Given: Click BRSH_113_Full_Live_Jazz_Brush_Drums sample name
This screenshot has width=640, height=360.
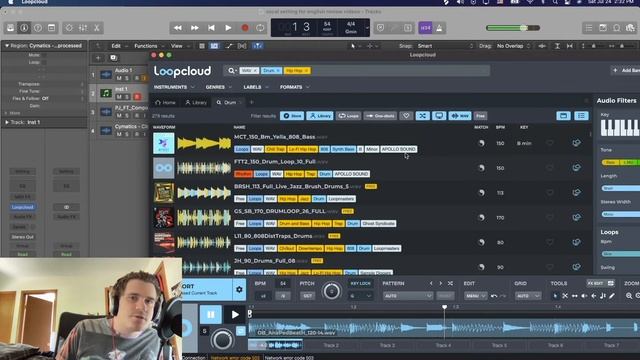Looking at the screenshot, I should [x=291, y=187].
